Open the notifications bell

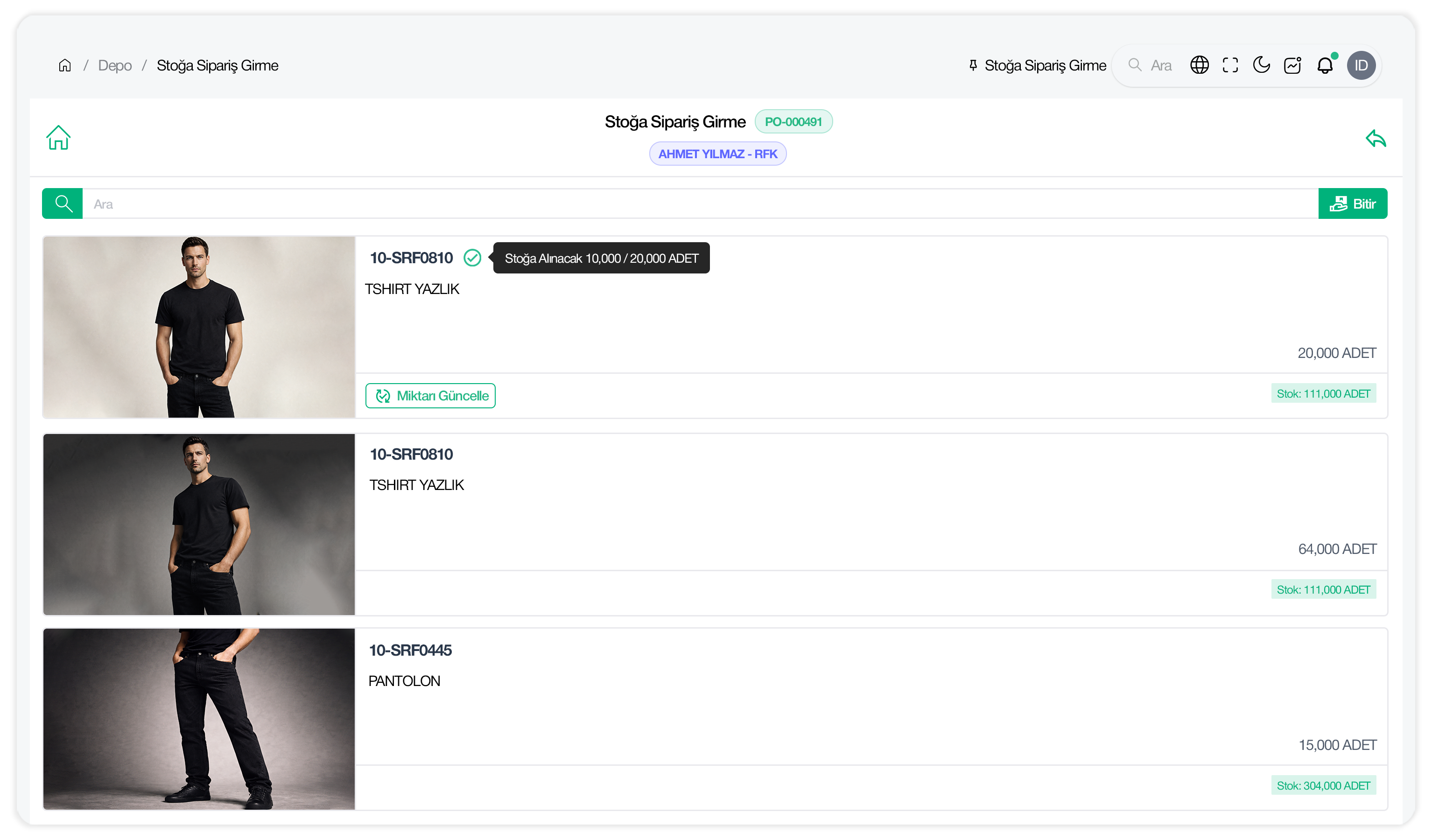pos(1325,65)
